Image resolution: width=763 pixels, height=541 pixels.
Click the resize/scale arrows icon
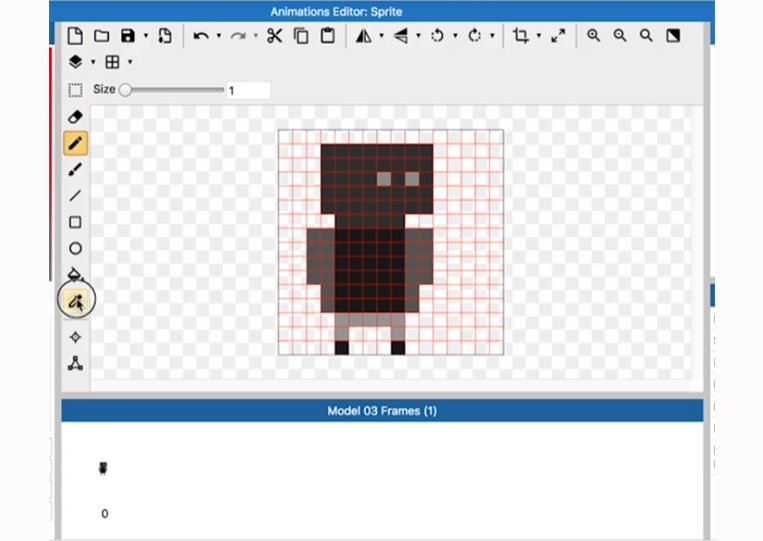558,36
